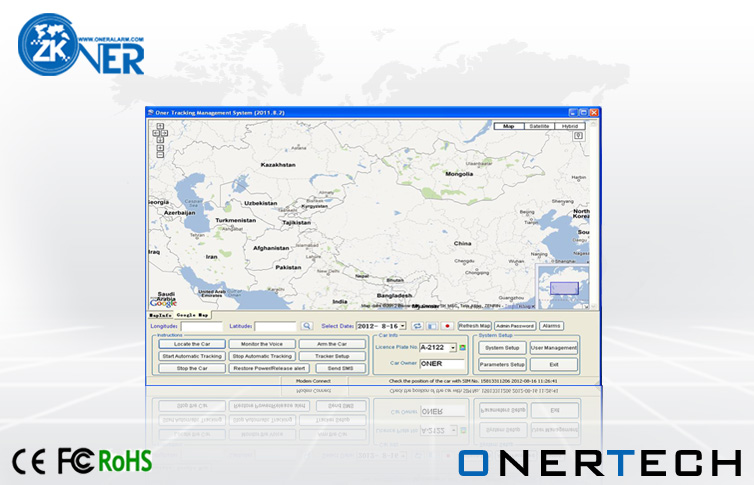754x485 pixels.
Task: Click Send SMS button
Action: (340, 368)
